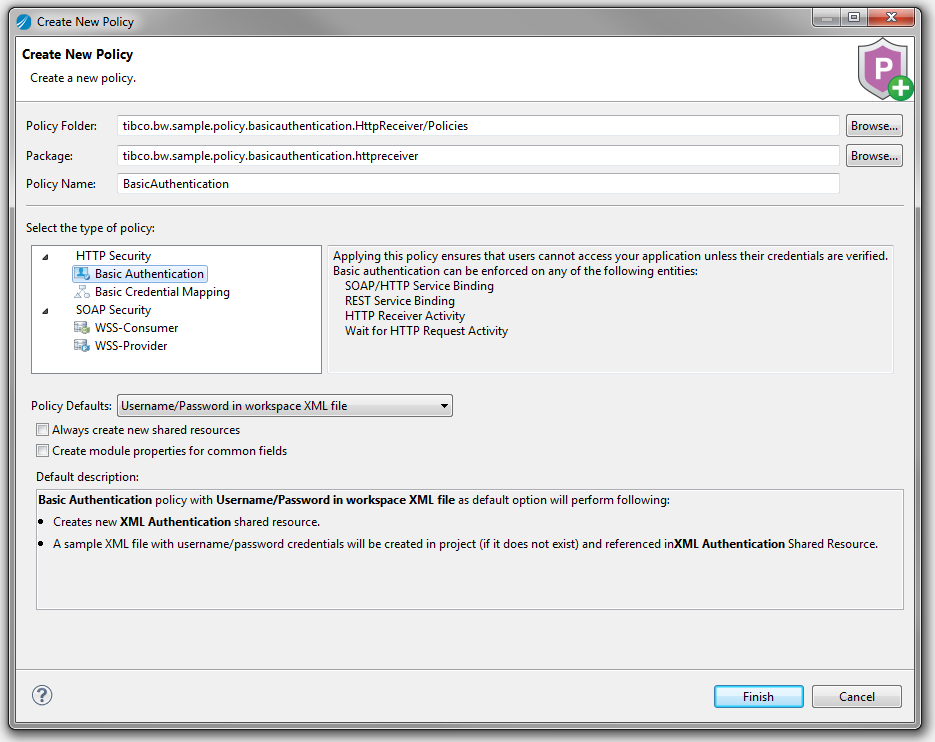The height and width of the screenshot is (742, 935).
Task: Click into the Policy Name field
Action: coord(478,184)
